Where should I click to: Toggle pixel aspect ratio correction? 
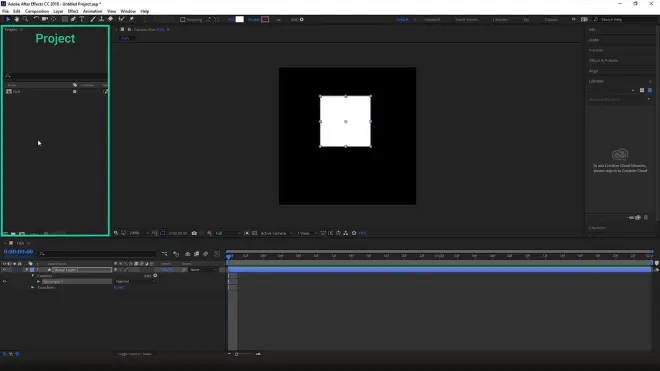[x=323, y=233]
